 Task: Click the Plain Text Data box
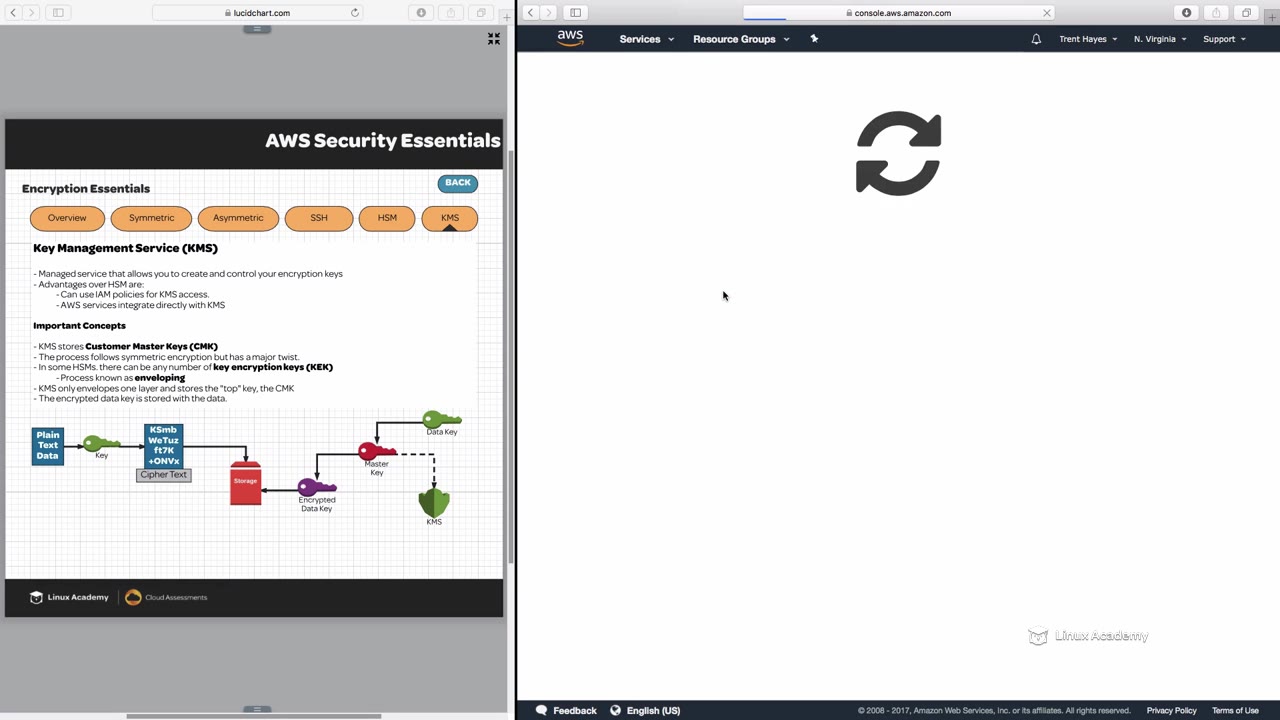(x=48, y=446)
